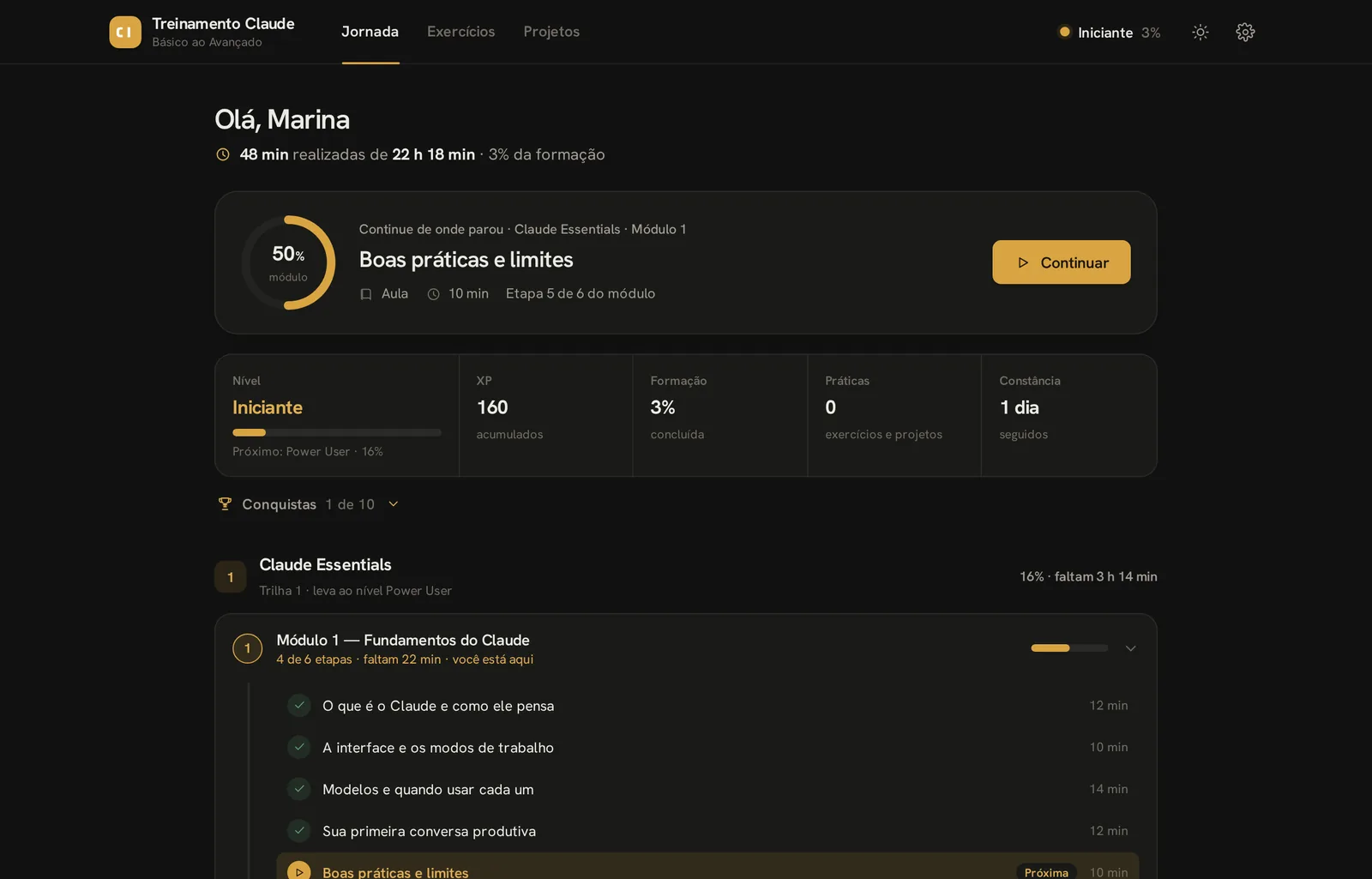Screen dimensions: 1372x879
Task: Click the book icon beside Aula
Action: (x=366, y=294)
